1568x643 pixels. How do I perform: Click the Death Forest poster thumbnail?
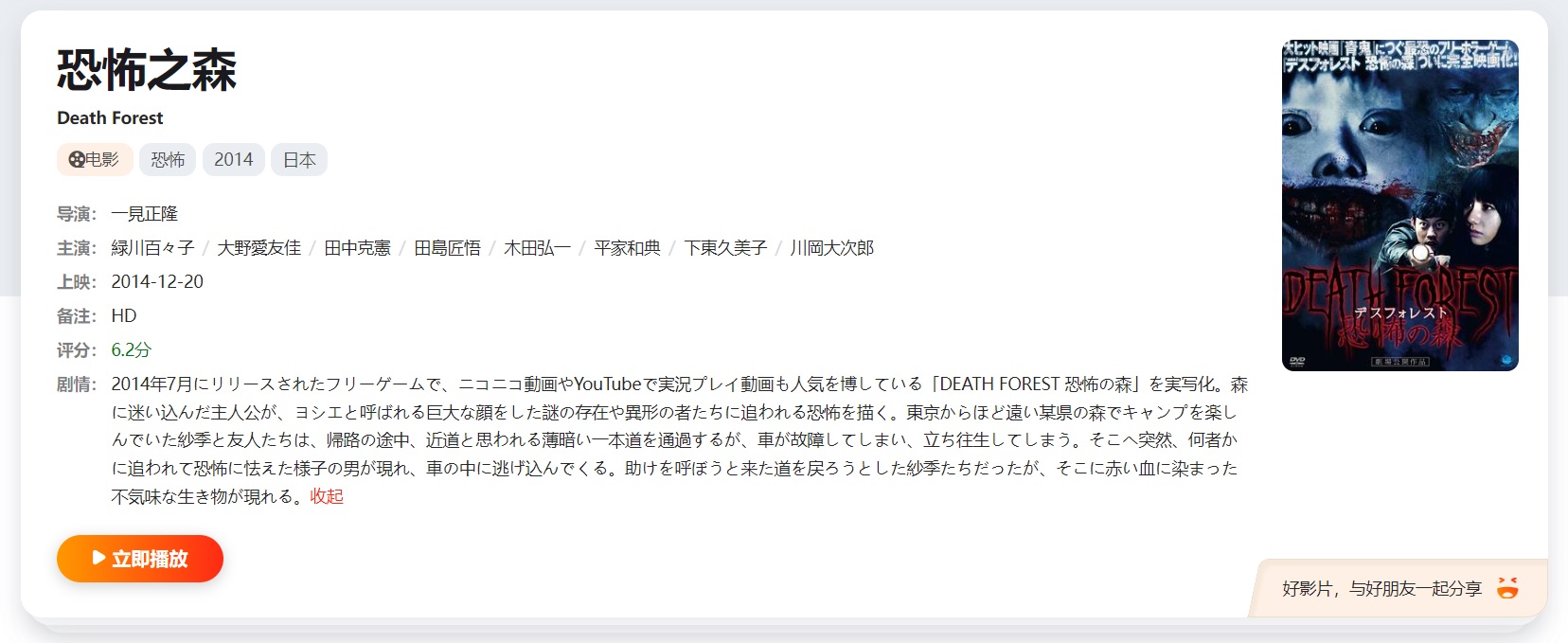tap(1400, 205)
